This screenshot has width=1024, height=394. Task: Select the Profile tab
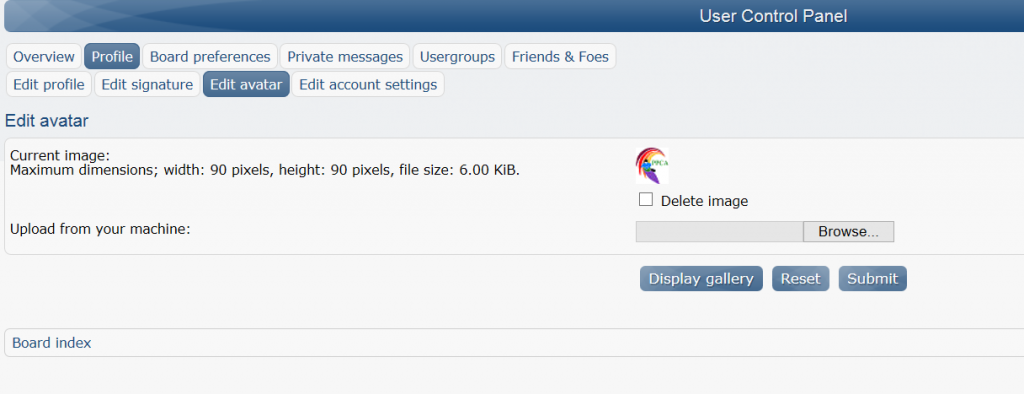[112, 57]
